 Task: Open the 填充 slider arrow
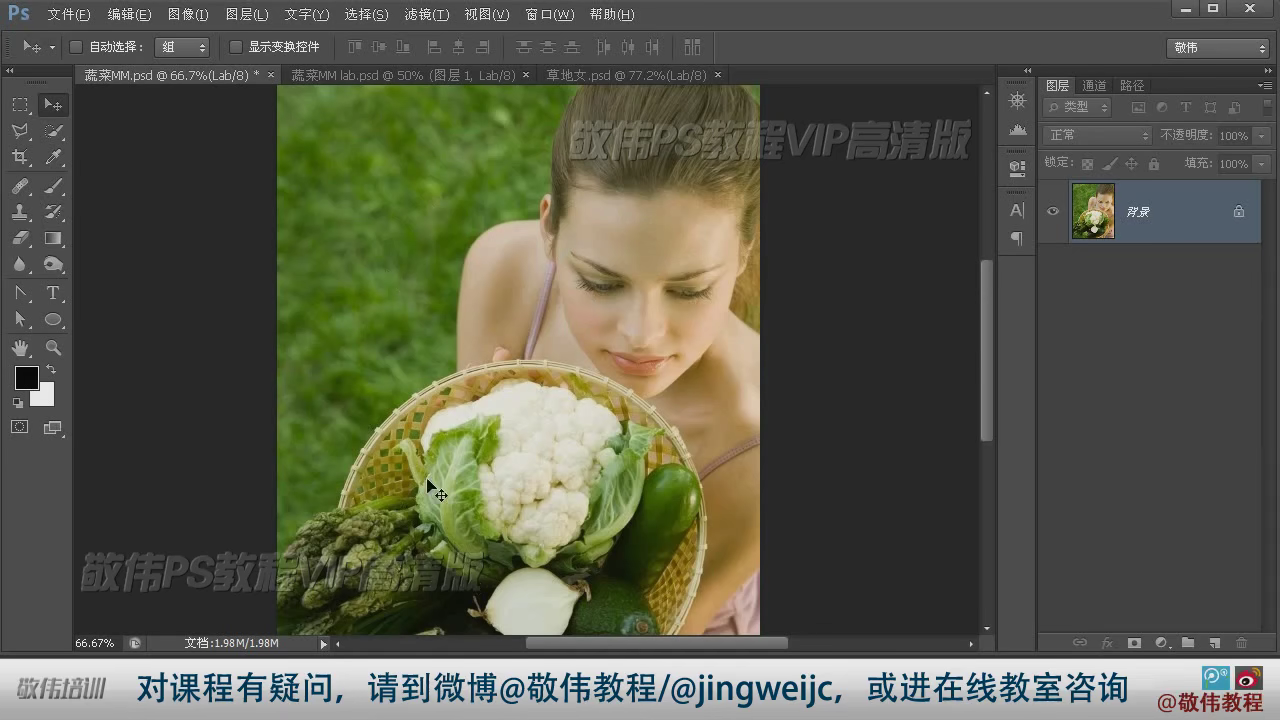[x=1262, y=164]
